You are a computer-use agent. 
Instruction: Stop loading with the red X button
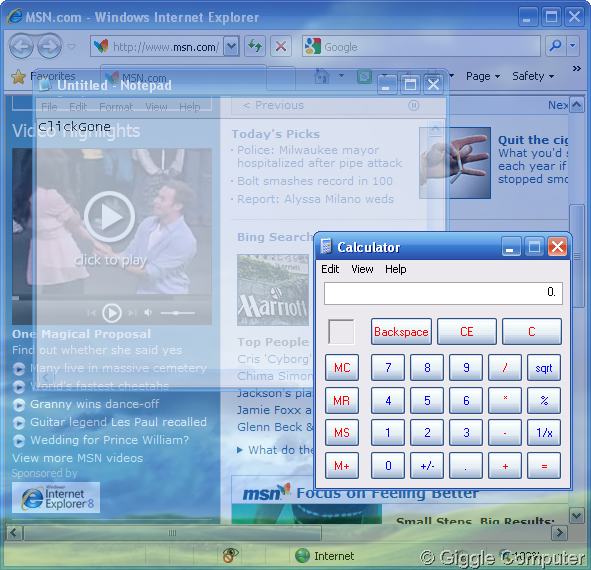click(x=280, y=47)
